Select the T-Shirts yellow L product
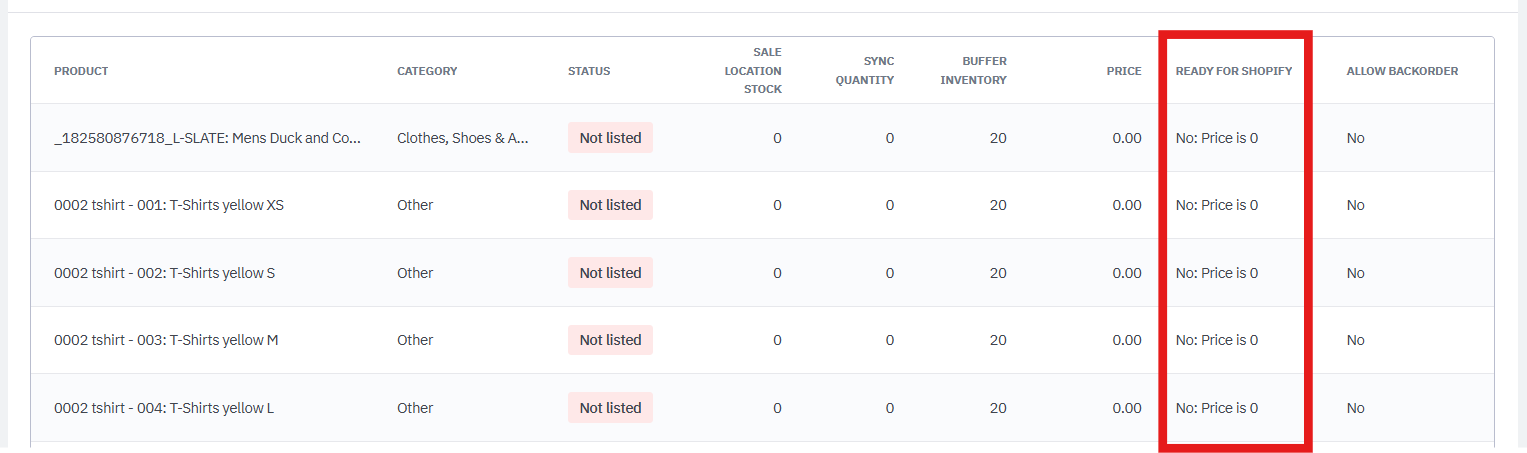The width and height of the screenshot is (1527, 453). (x=164, y=408)
